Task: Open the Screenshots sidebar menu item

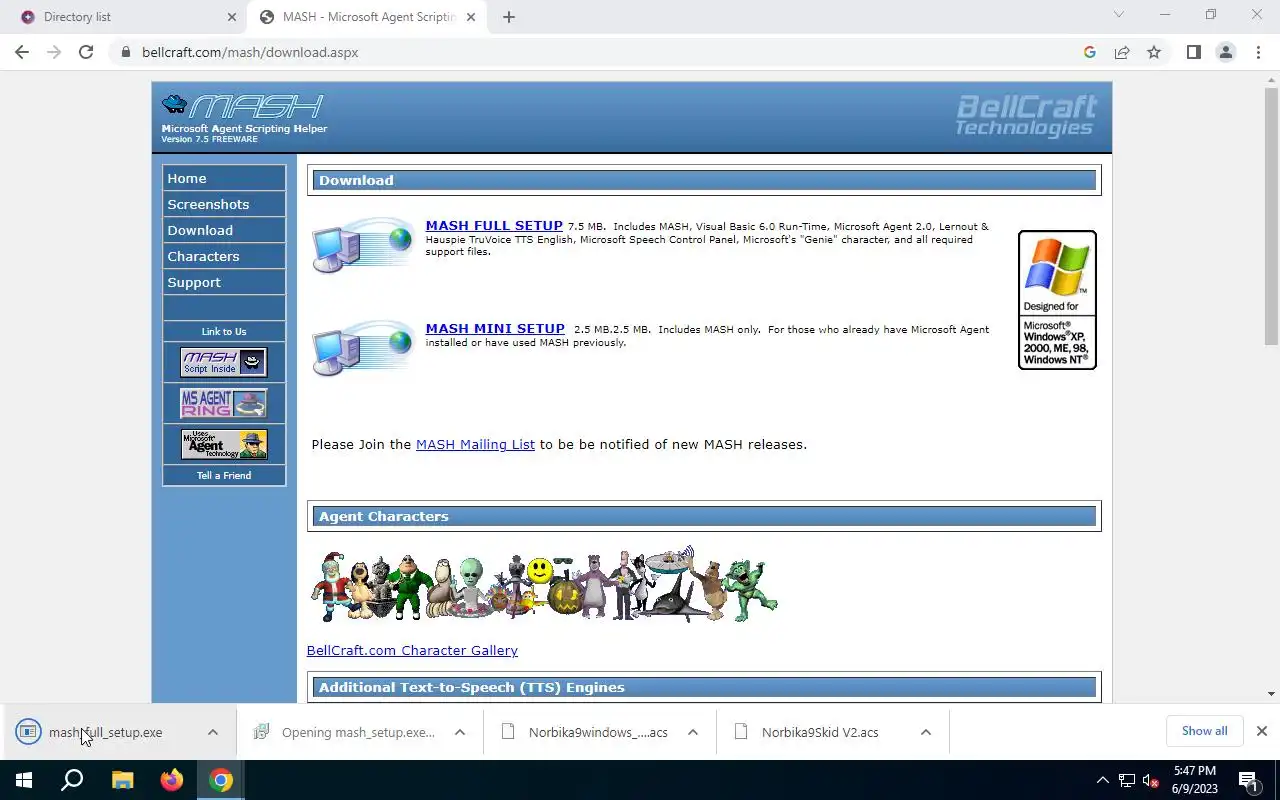Action: [224, 204]
